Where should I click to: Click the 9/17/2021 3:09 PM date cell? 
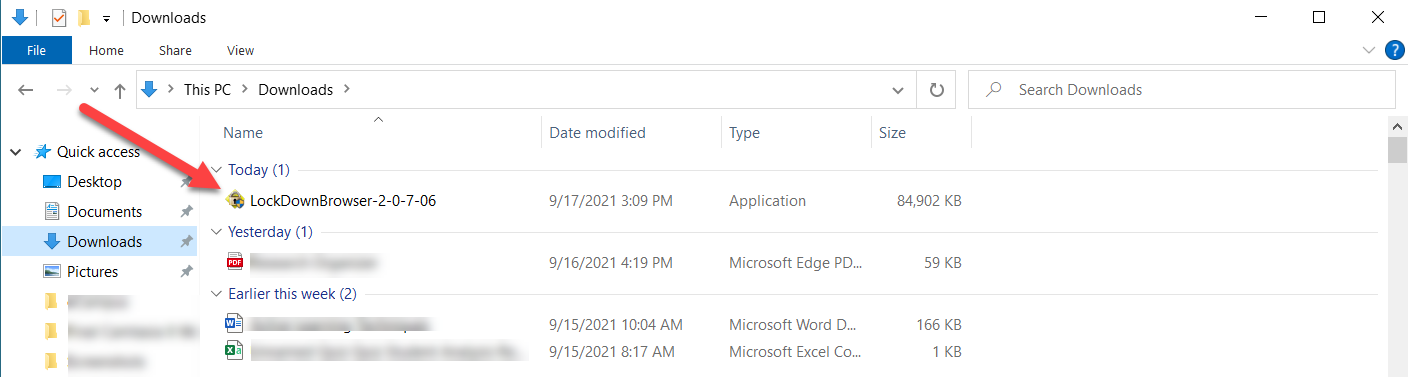point(611,201)
